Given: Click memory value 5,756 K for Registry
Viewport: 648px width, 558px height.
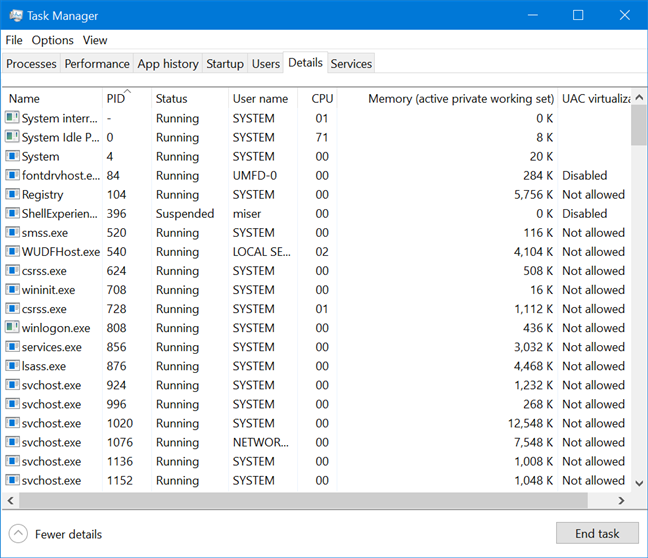Looking at the screenshot, I should coord(533,195).
